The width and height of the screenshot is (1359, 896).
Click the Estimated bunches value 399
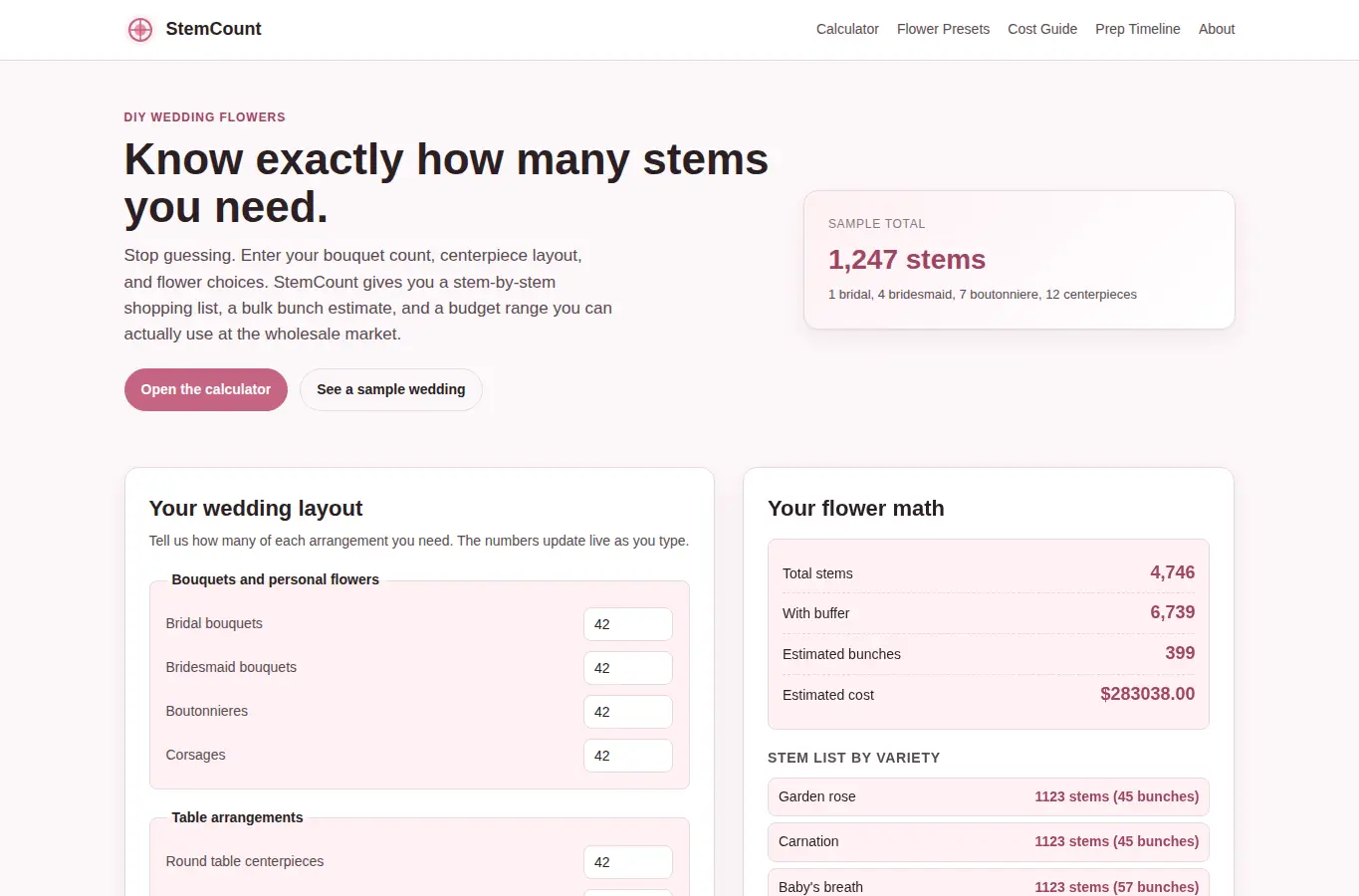[1180, 653]
